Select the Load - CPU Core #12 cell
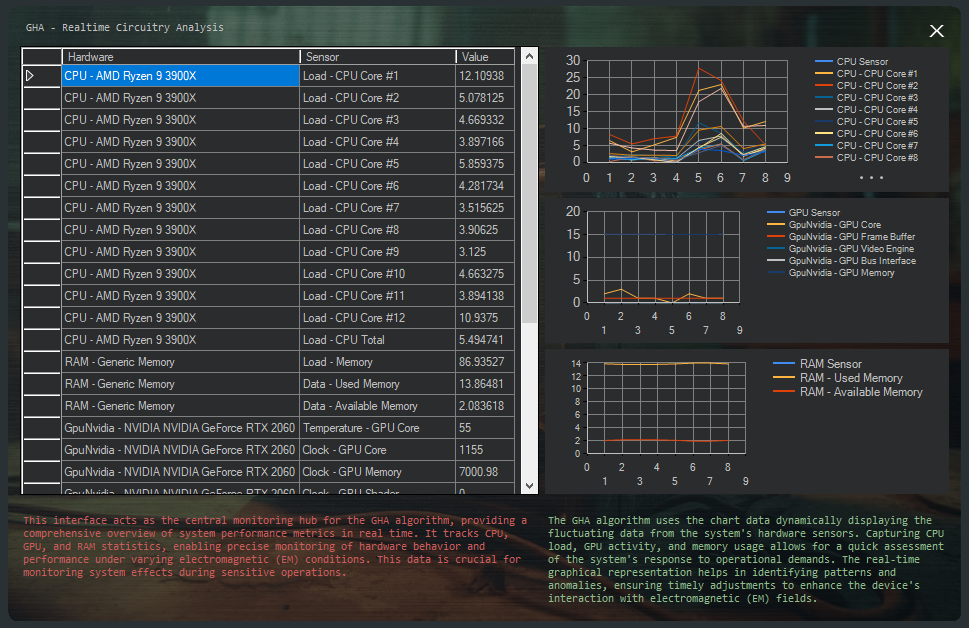The image size is (969, 628). tap(378, 318)
